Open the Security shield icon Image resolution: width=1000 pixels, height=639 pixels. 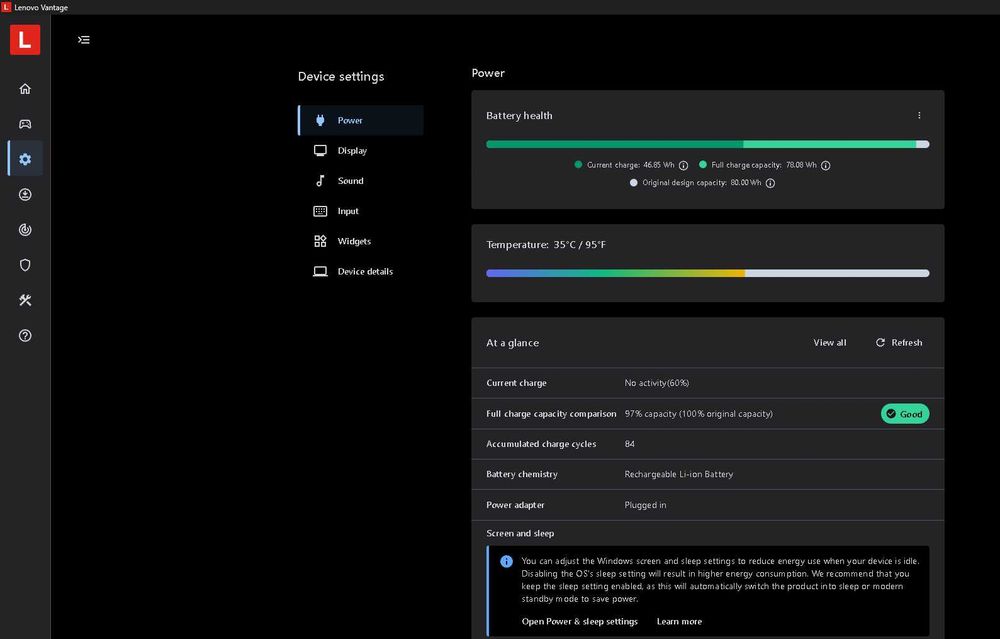tap(25, 265)
